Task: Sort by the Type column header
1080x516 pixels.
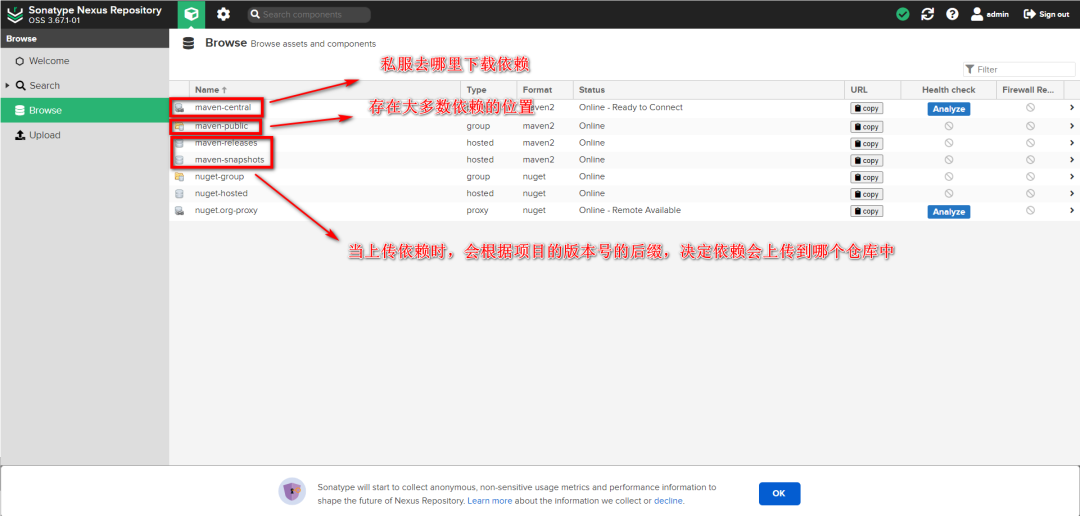Action: (x=488, y=90)
